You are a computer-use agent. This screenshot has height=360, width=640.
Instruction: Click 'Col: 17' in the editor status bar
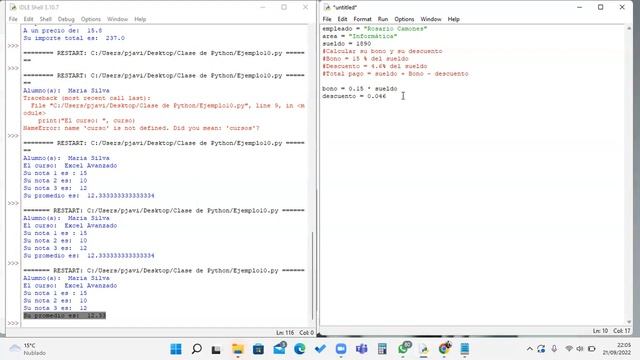[x=622, y=331]
